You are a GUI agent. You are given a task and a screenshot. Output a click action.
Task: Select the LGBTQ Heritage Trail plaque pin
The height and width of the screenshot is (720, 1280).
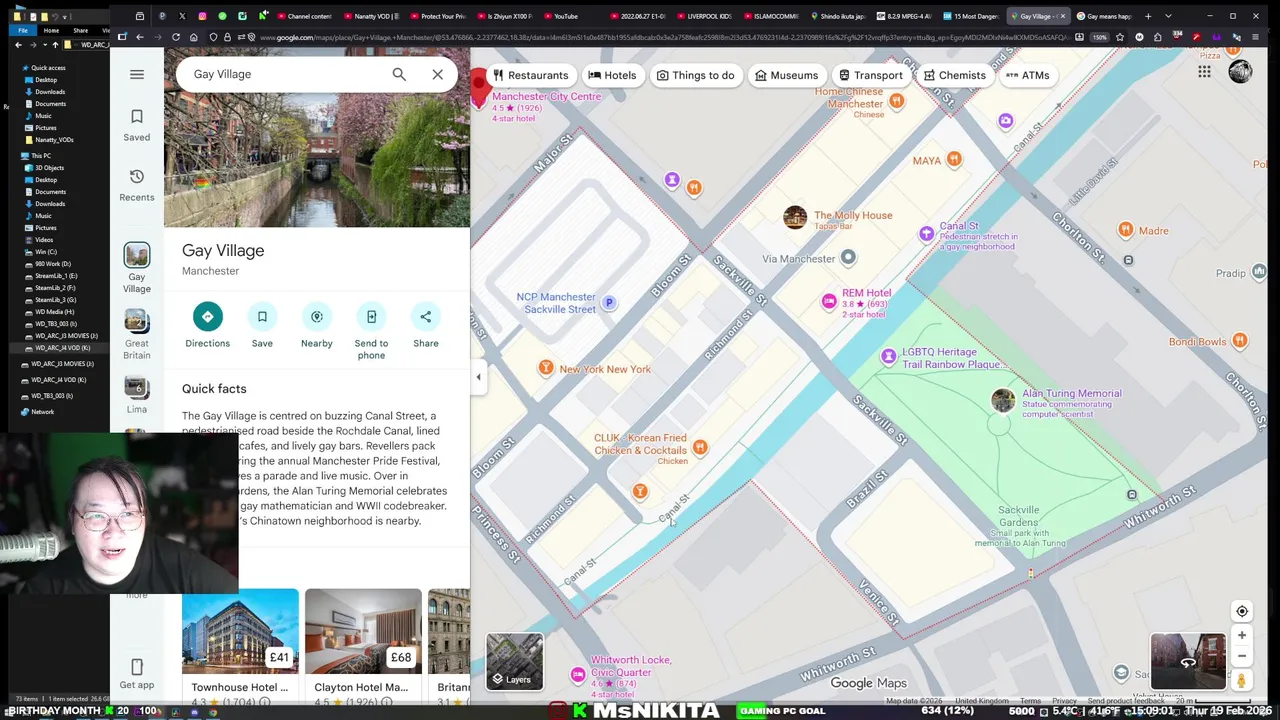coord(889,356)
